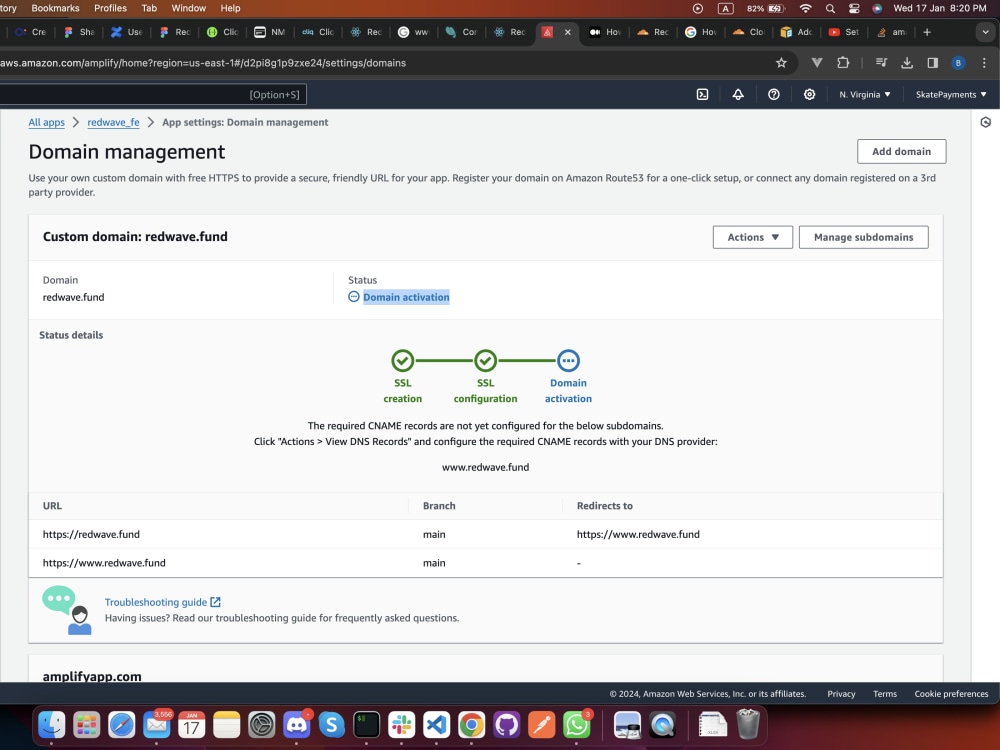Screen dimensions: 1000x750
Task: Open the Bookmarks menu
Action: (55, 8)
